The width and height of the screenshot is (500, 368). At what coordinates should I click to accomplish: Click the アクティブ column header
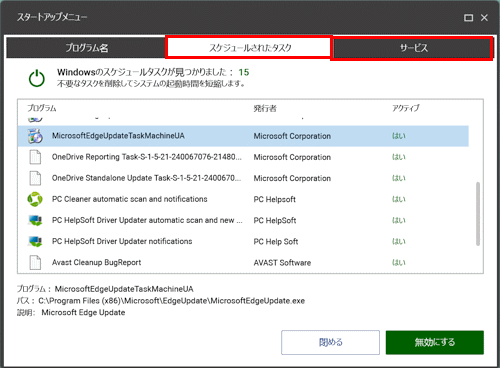(405, 108)
